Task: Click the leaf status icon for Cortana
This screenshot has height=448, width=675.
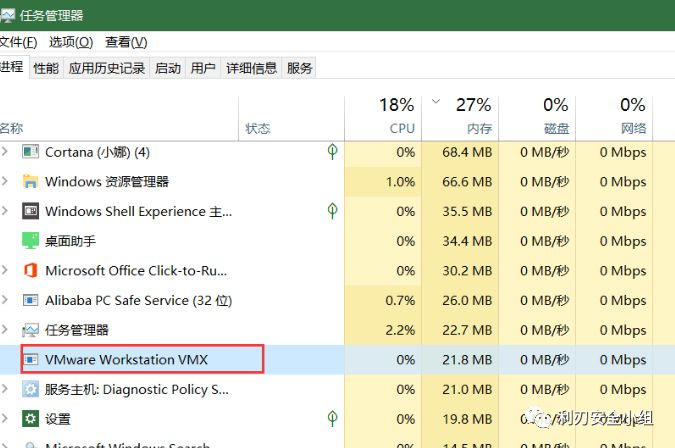Action: point(332,151)
